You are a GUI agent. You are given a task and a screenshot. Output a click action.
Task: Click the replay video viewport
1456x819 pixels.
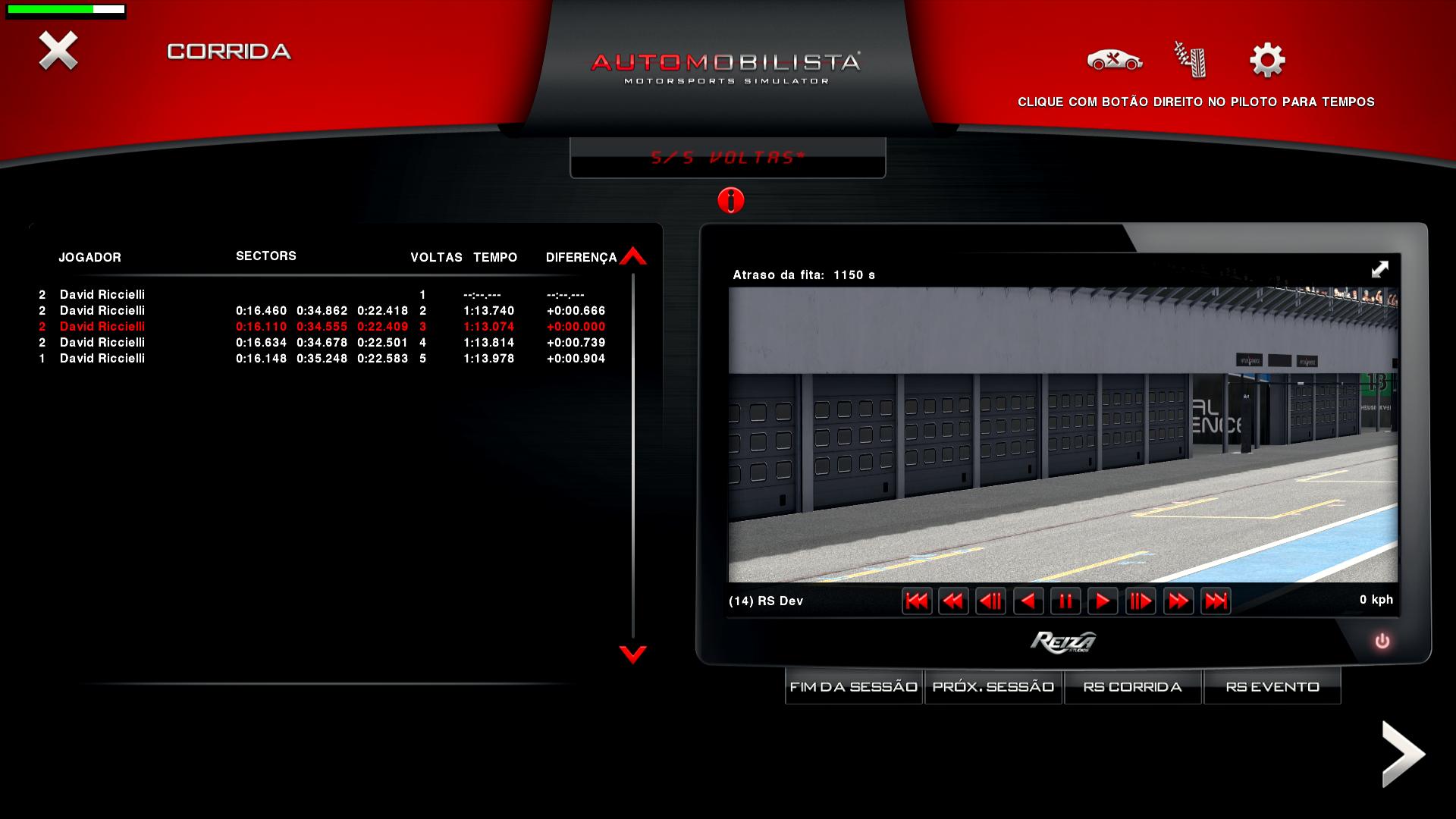pyautogui.click(x=1062, y=435)
